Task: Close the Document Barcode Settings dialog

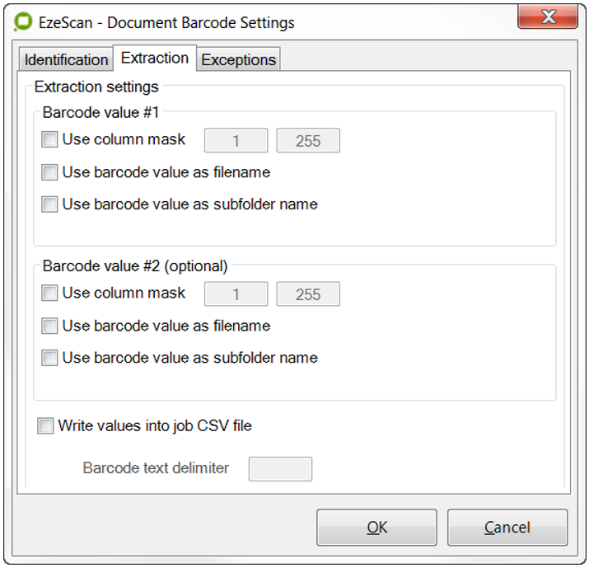Action: click(548, 17)
